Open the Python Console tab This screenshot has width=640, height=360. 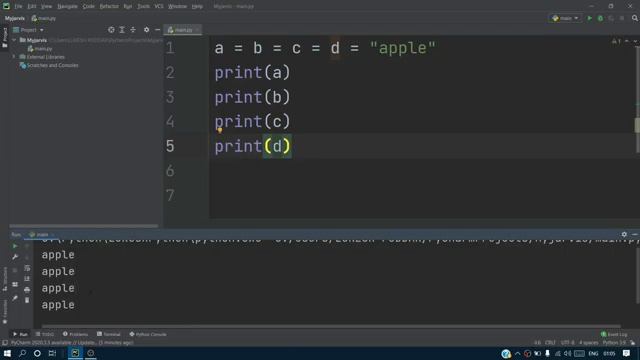coord(148,334)
